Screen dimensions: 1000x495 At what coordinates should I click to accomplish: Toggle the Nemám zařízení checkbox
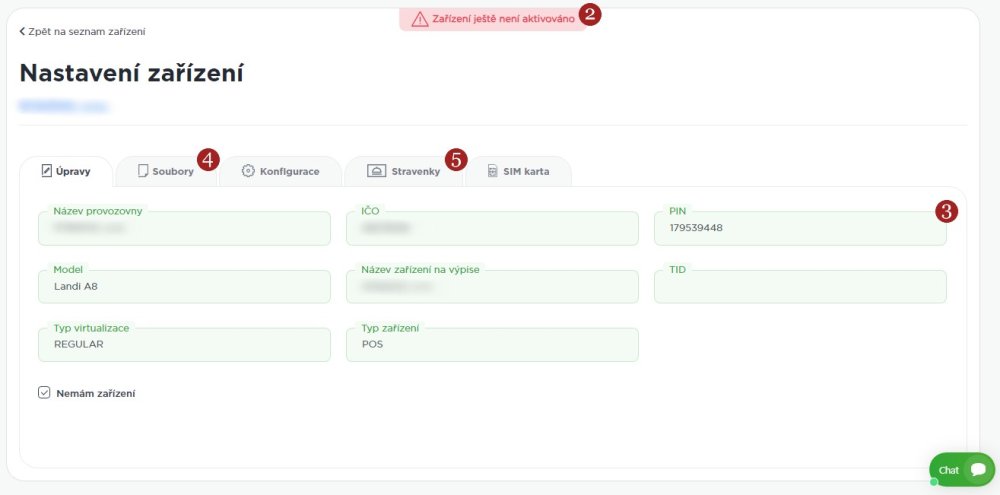[44, 393]
